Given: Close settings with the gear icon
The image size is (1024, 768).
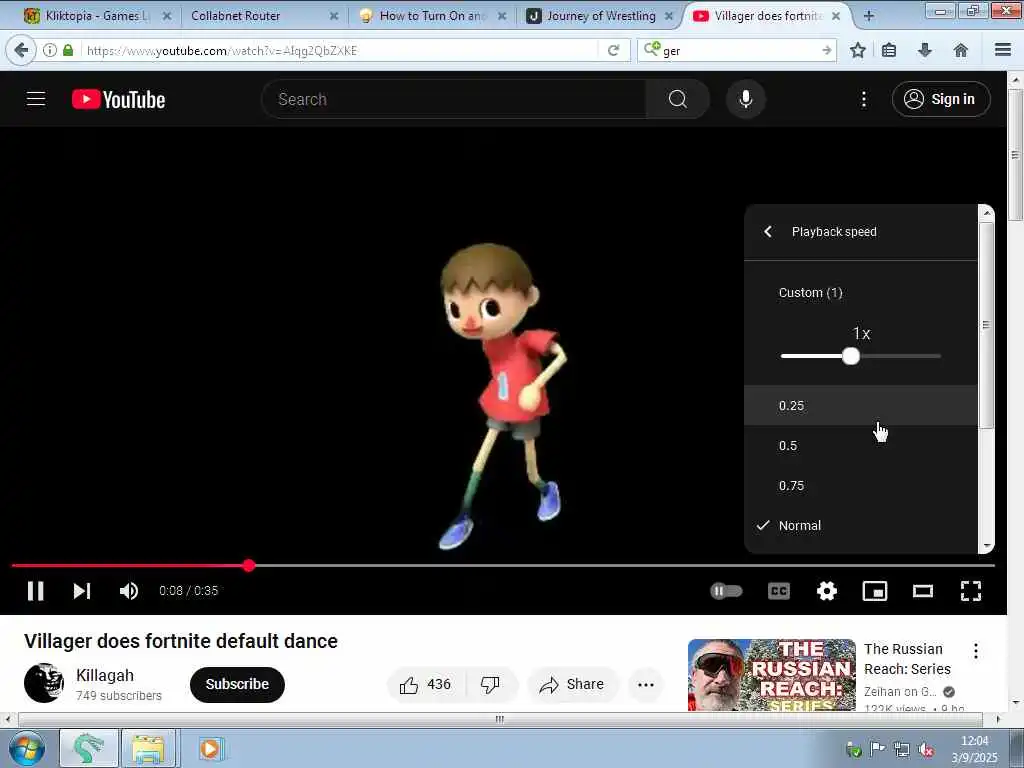Looking at the screenshot, I should 827,591.
